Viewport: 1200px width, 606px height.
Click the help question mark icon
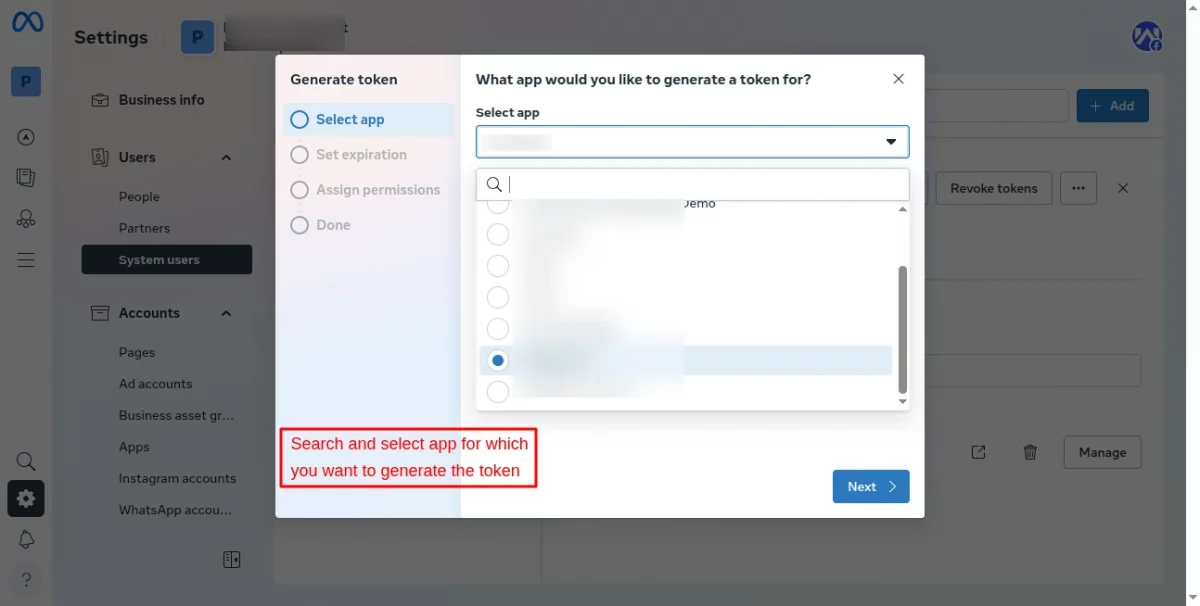pyautogui.click(x=25, y=578)
